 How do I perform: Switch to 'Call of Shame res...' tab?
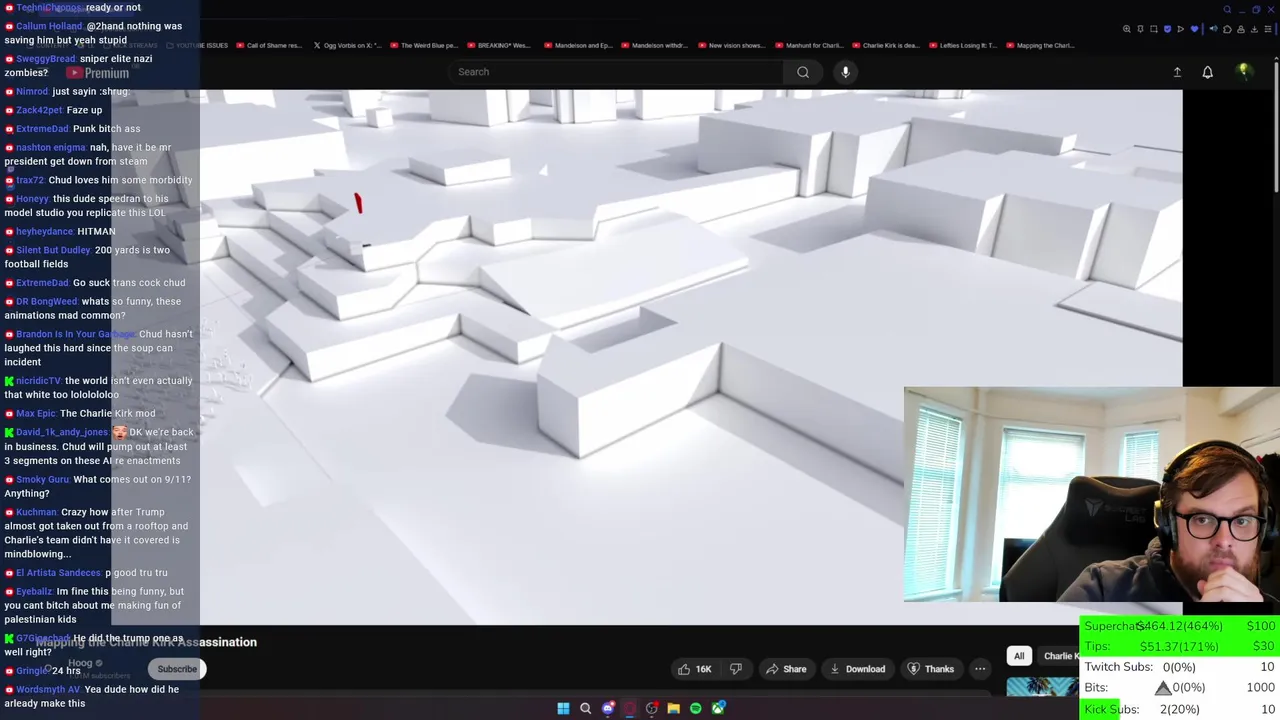[x=268, y=45]
